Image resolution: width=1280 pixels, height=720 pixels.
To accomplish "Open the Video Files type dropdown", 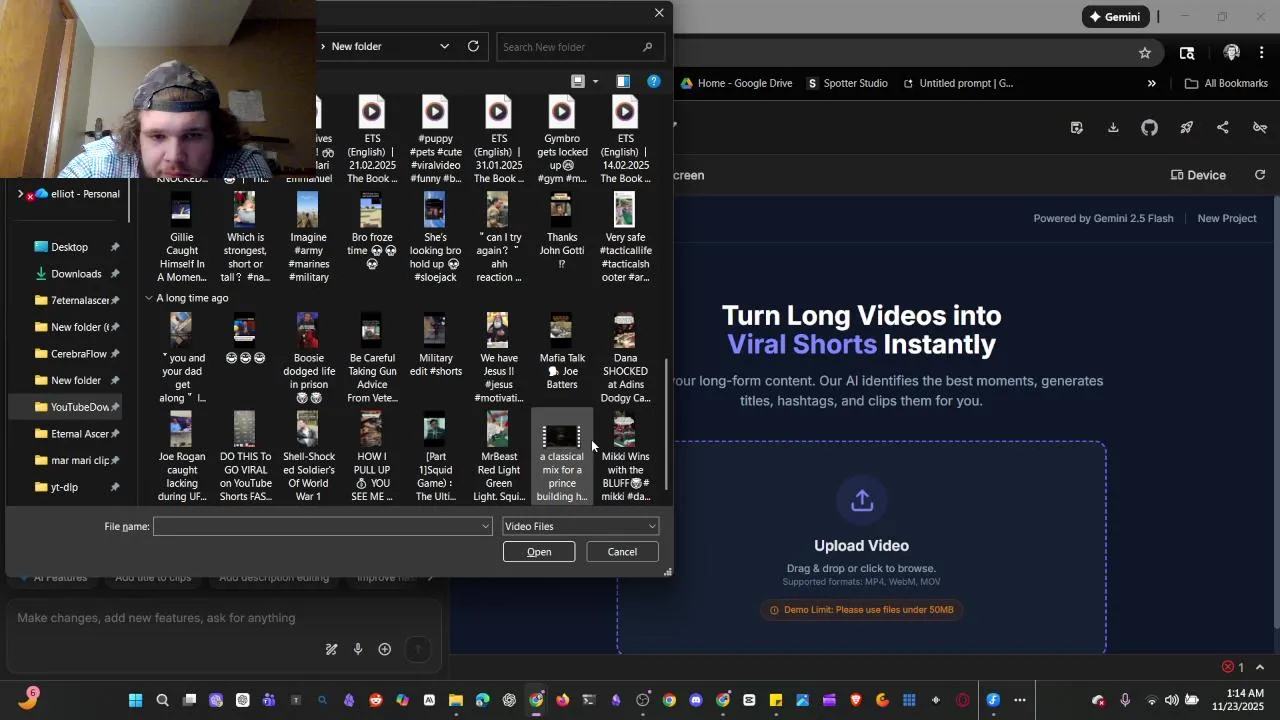I will click(580, 526).
